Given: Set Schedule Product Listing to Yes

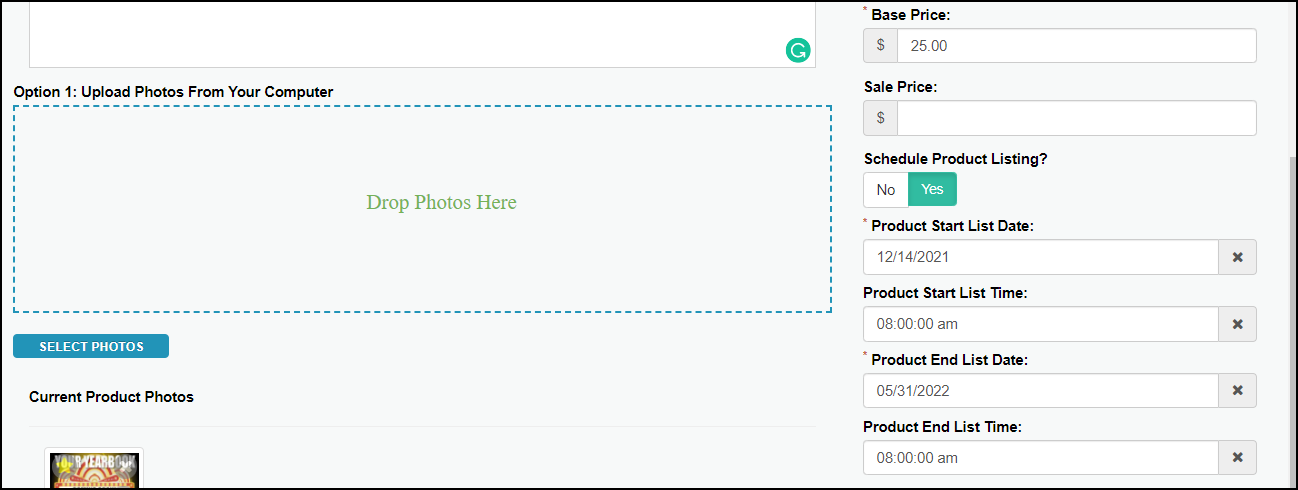Looking at the screenshot, I should (x=932, y=190).
